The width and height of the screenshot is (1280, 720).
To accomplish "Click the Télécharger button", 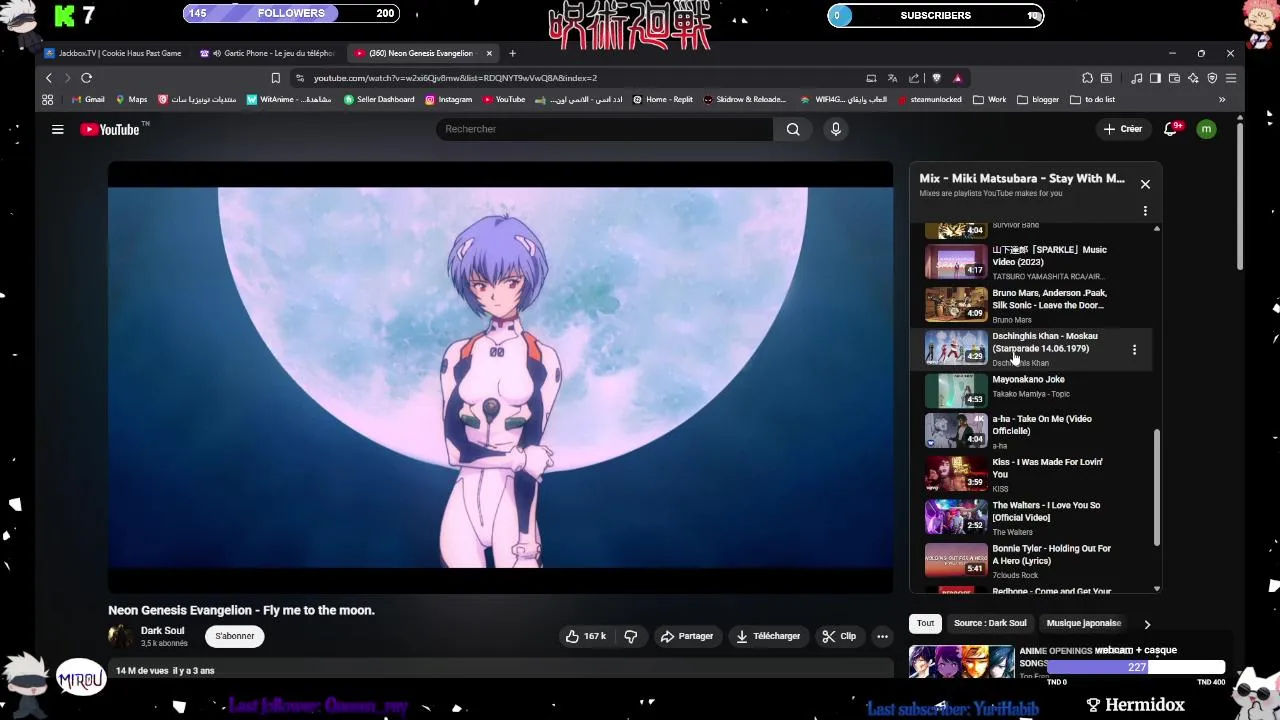I will 768,636.
